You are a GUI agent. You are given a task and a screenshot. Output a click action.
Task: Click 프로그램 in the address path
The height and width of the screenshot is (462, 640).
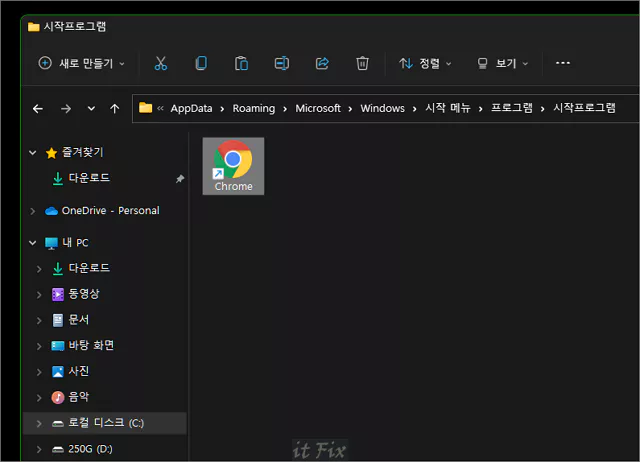(511, 108)
